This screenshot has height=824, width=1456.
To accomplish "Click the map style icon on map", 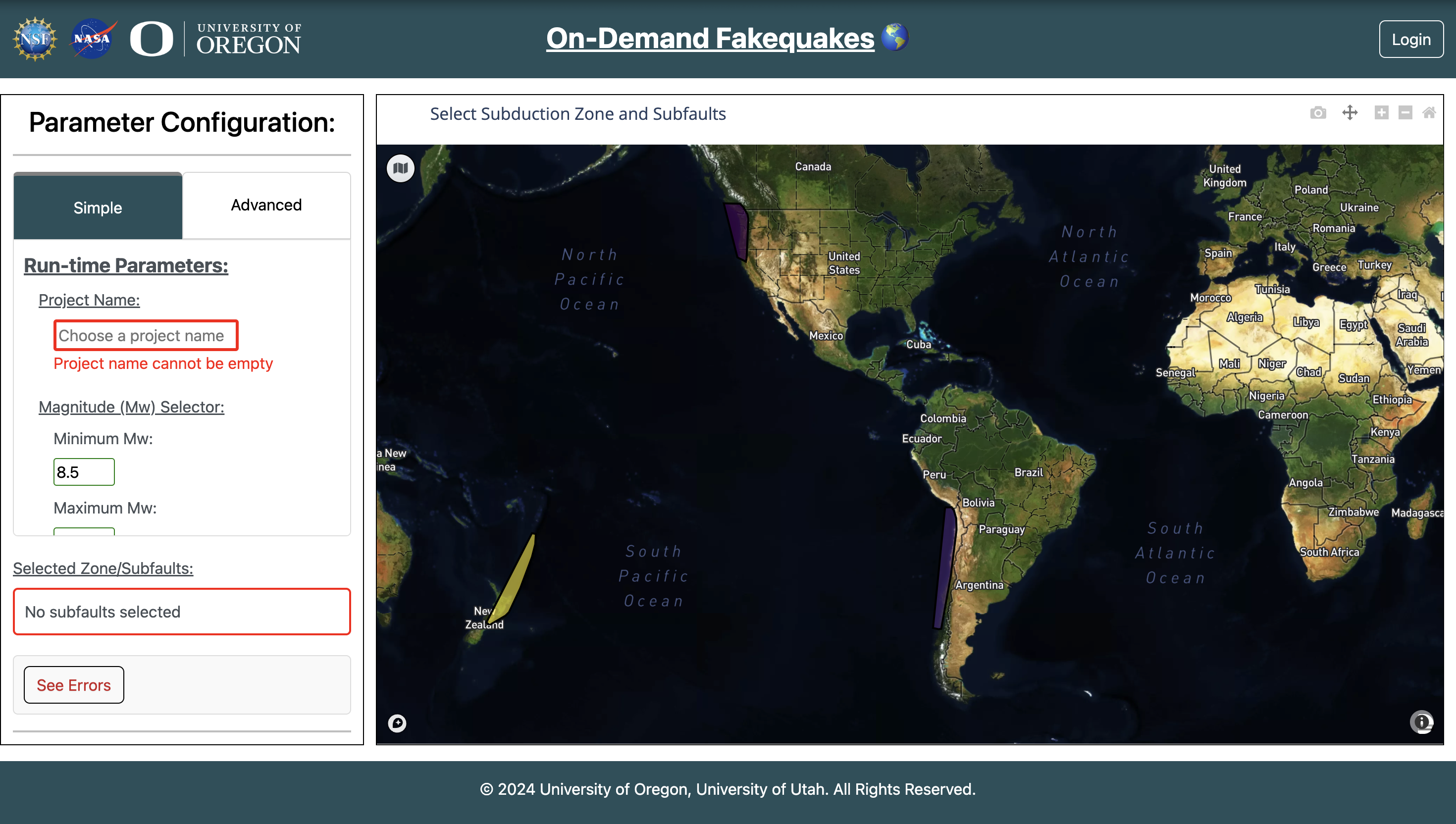I will pos(401,168).
